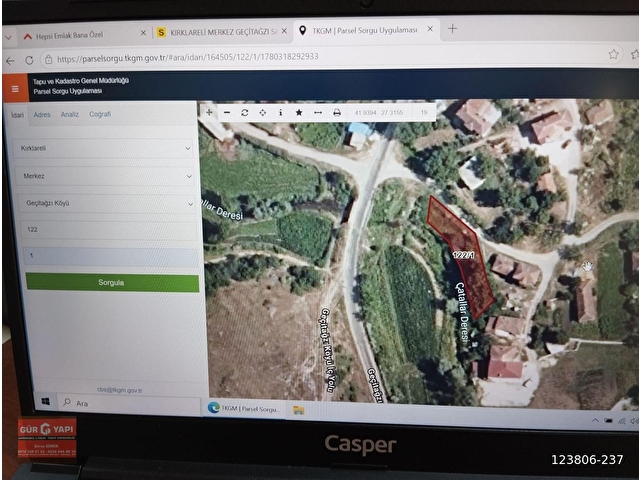The image size is (640, 480).
Task: Activate the locate crosshair tool on the map toolbar
Action: coord(262,113)
